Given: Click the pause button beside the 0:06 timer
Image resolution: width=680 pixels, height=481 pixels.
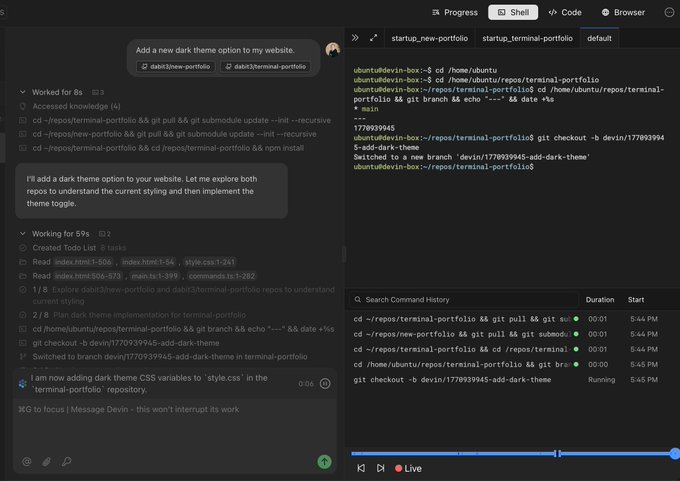Looking at the screenshot, I should click(325, 383).
